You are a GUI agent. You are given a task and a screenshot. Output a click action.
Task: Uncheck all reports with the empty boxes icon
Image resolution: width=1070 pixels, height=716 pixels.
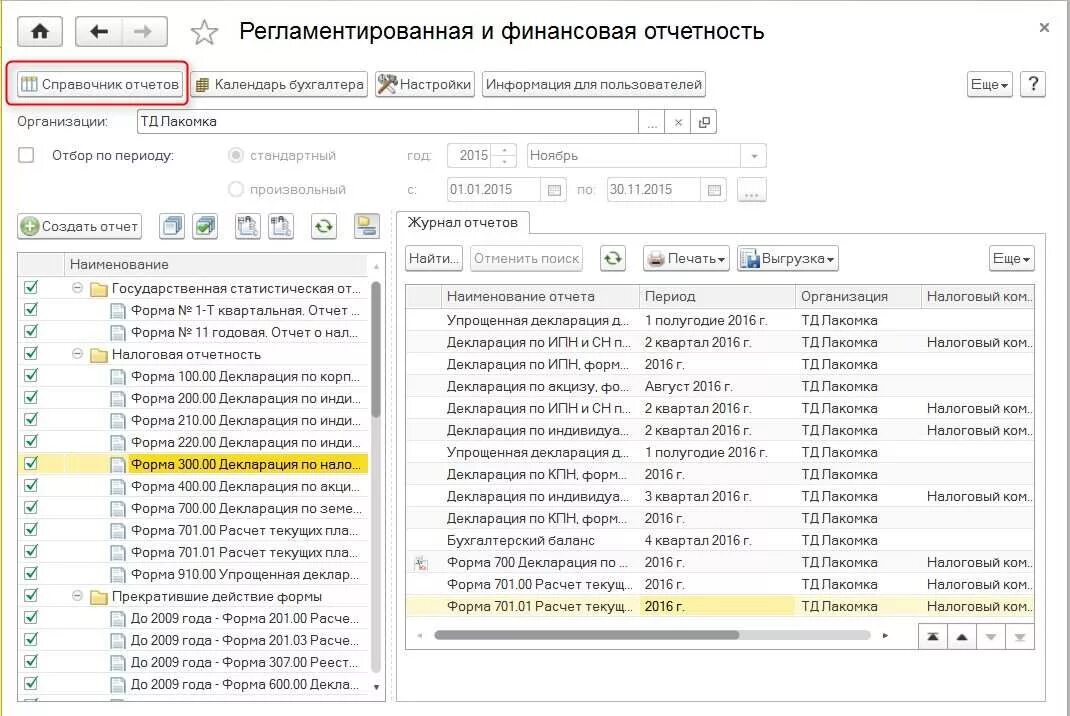pyautogui.click(x=172, y=227)
